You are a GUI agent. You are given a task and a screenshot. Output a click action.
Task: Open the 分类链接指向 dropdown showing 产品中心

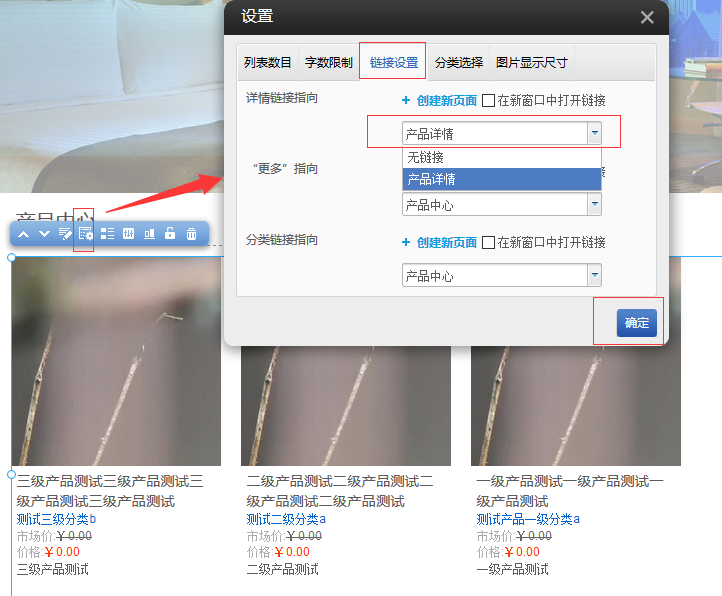tap(594, 275)
